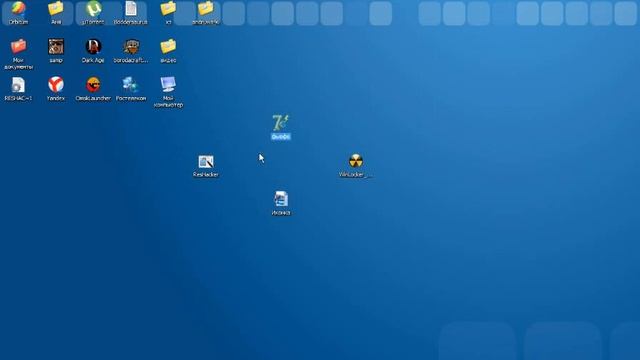The image size is (640, 360).
Task: Select the text file icon beside µTorrent
Action: (x=131, y=9)
